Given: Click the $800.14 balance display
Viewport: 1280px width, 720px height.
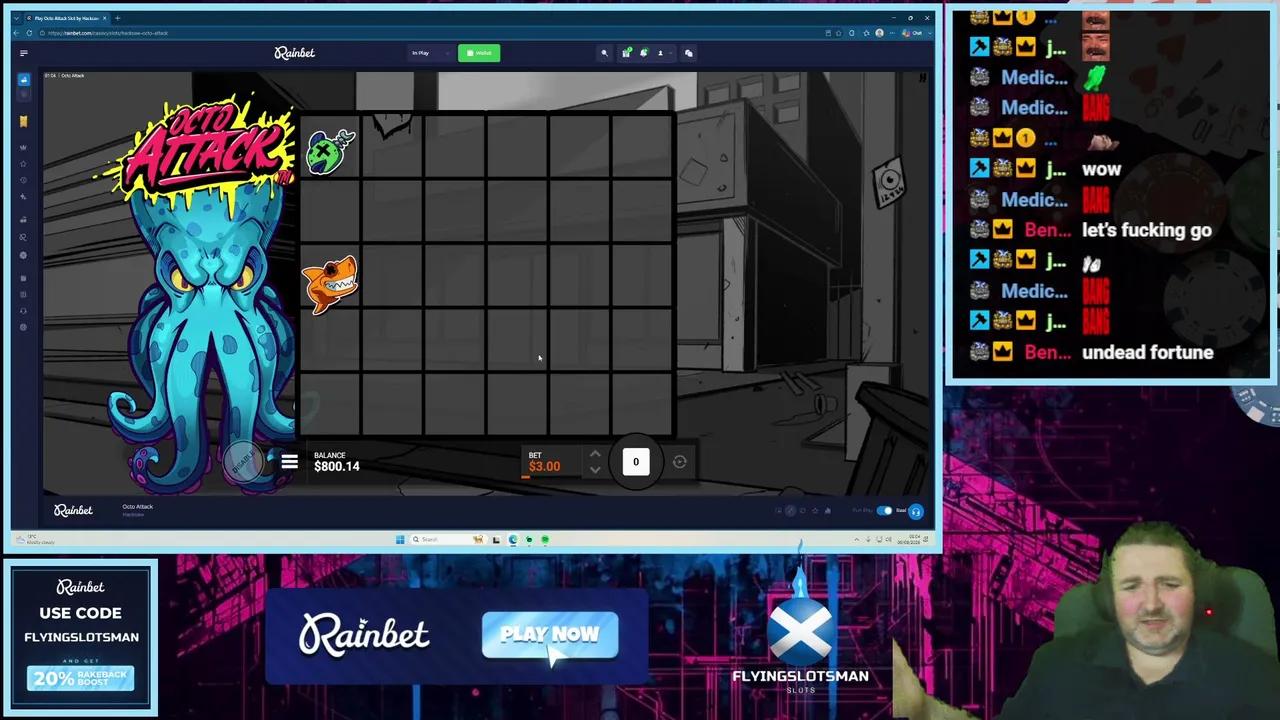Looking at the screenshot, I should [337, 467].
